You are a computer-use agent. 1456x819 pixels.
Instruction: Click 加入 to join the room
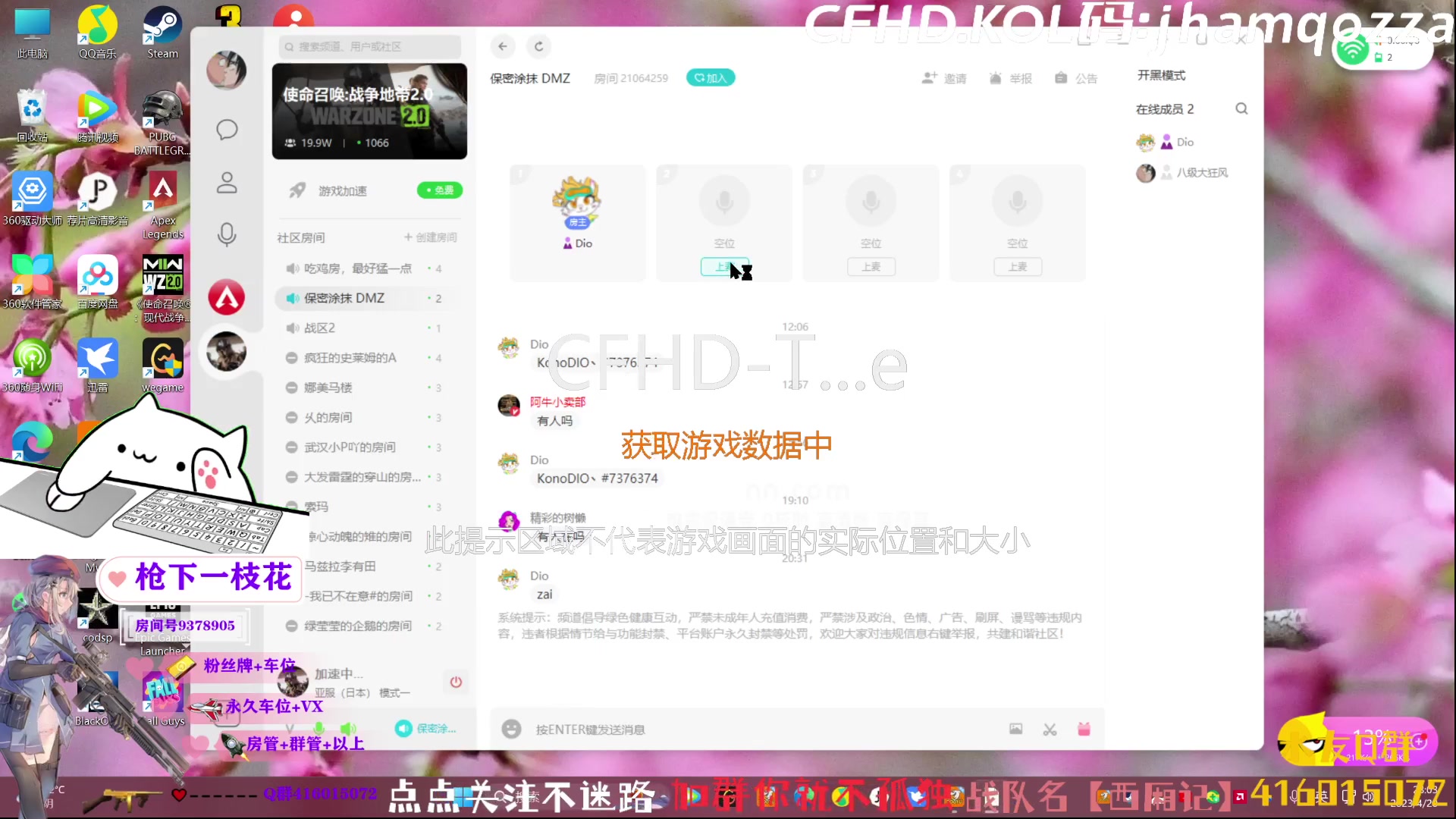(711, 77)
